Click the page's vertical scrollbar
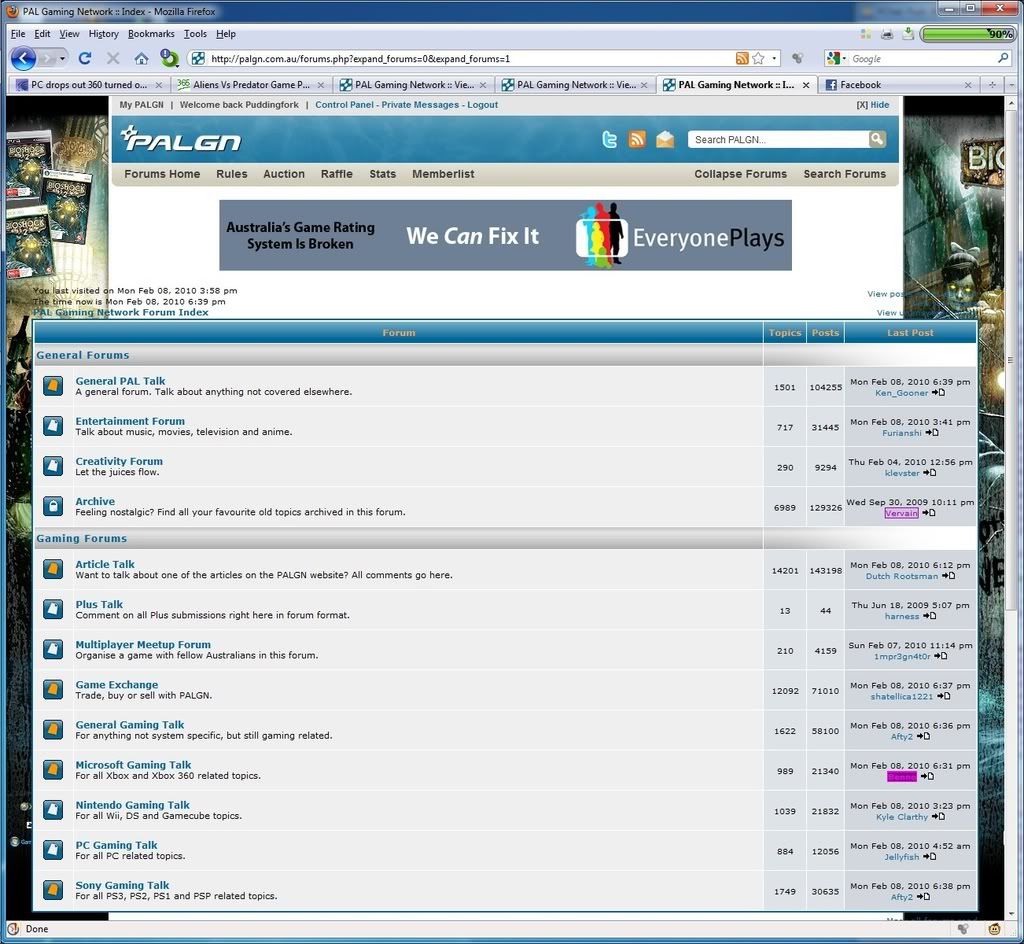This screenshot has width=1024, height=944. tap(1013, 507)
